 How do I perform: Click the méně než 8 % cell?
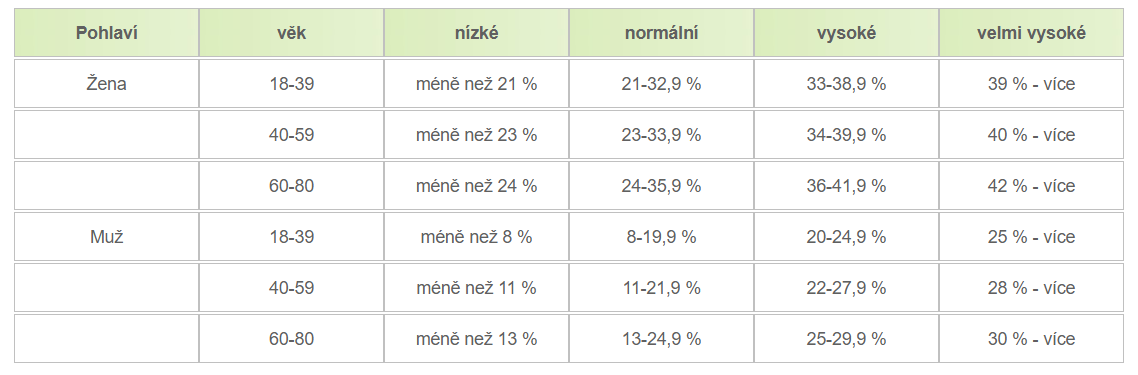click(x=476, y=236)
